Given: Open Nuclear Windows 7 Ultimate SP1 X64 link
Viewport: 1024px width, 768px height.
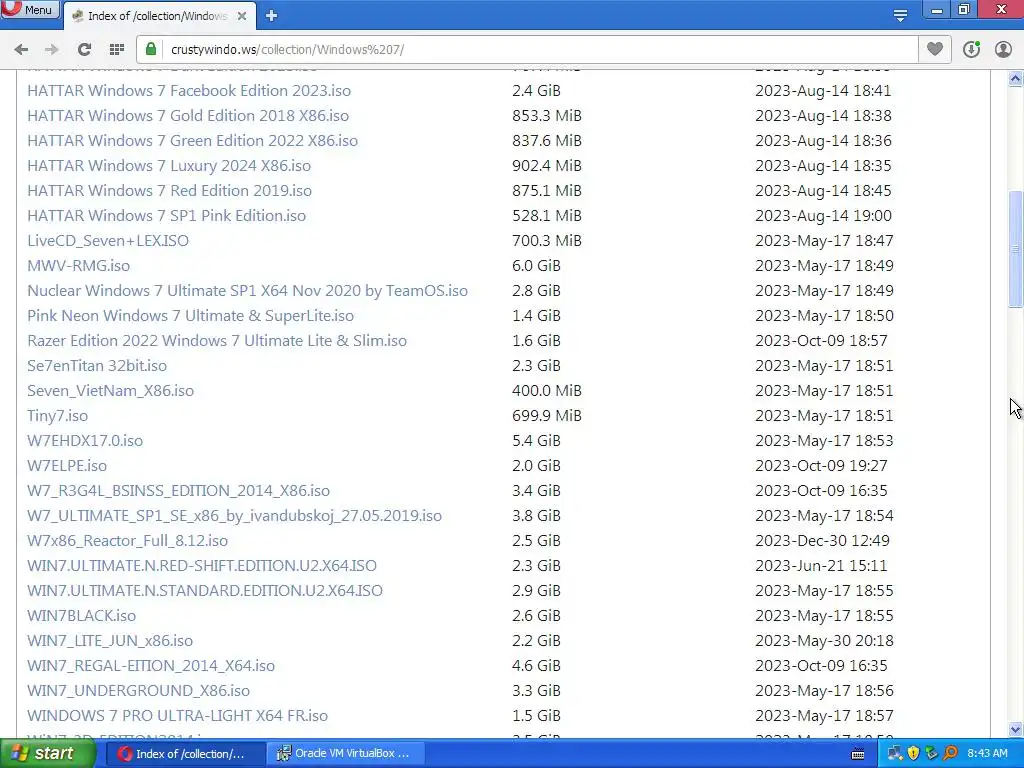Looking at the screenshot, I should point(247,291).
